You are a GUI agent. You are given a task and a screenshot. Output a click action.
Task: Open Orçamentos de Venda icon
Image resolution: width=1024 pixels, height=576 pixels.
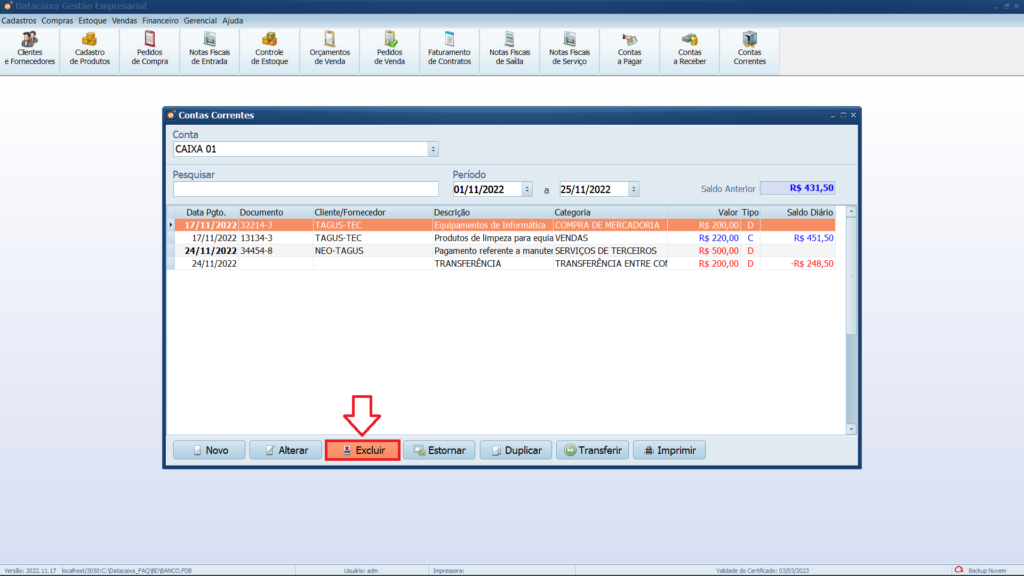[329, 48]
